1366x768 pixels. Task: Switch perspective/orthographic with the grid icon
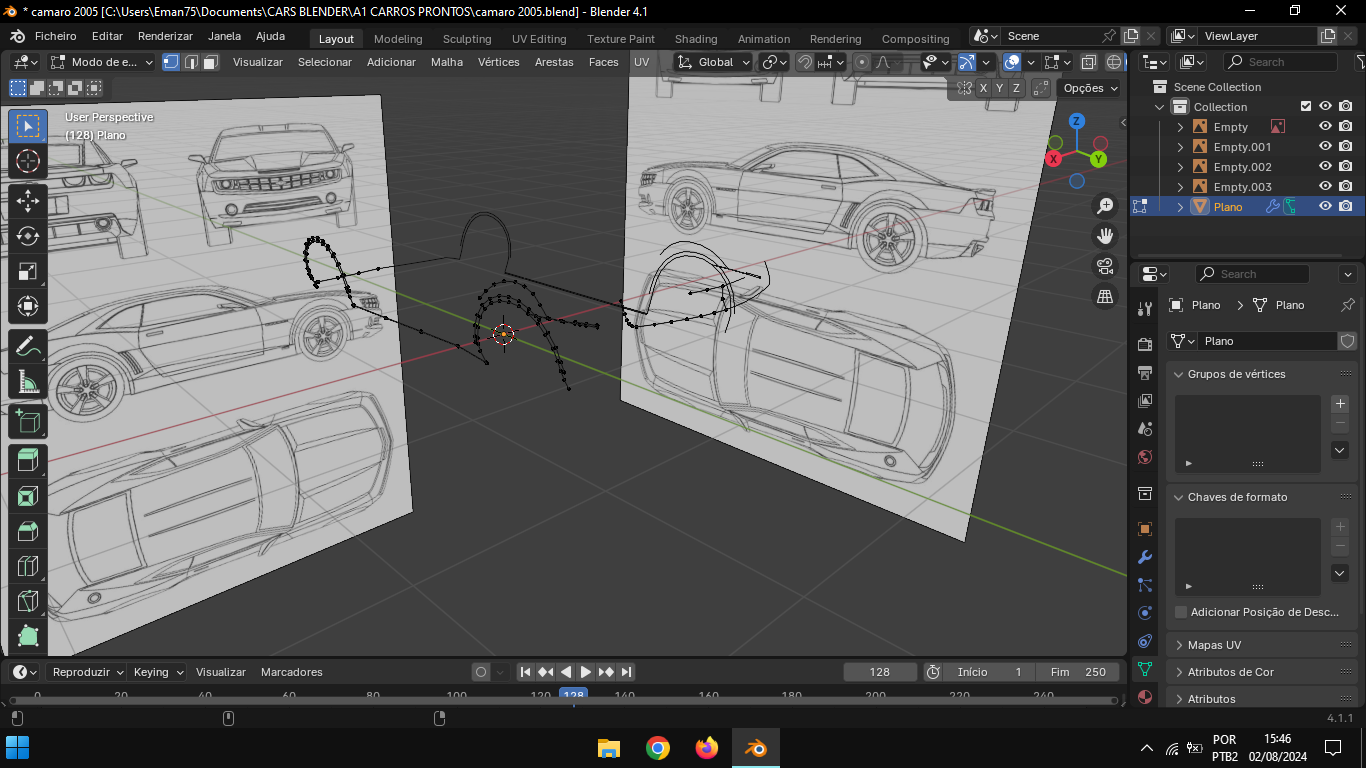[x=1105, y=296]
